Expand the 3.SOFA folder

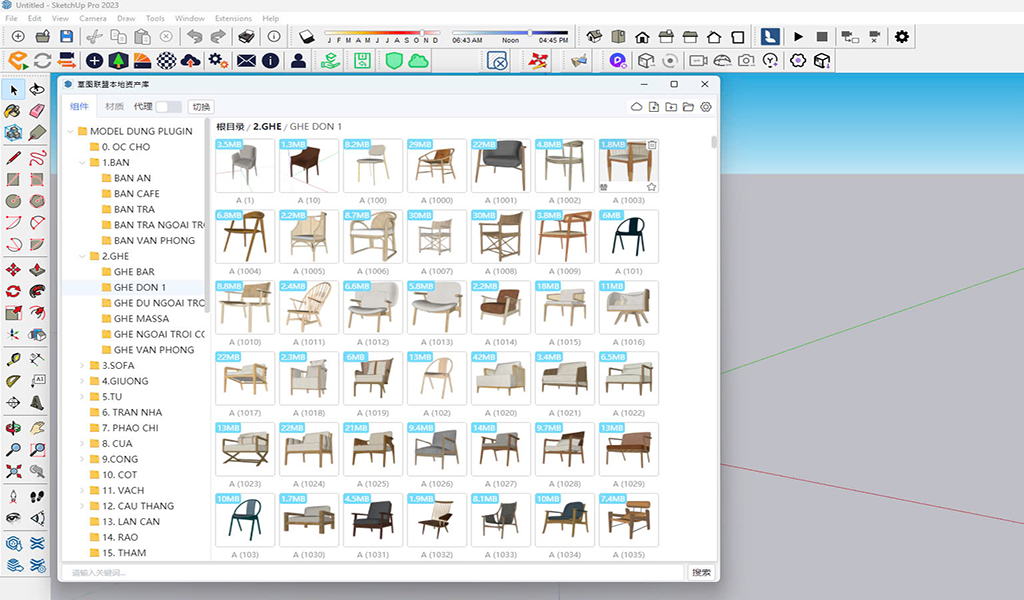[x=83, y=366]
